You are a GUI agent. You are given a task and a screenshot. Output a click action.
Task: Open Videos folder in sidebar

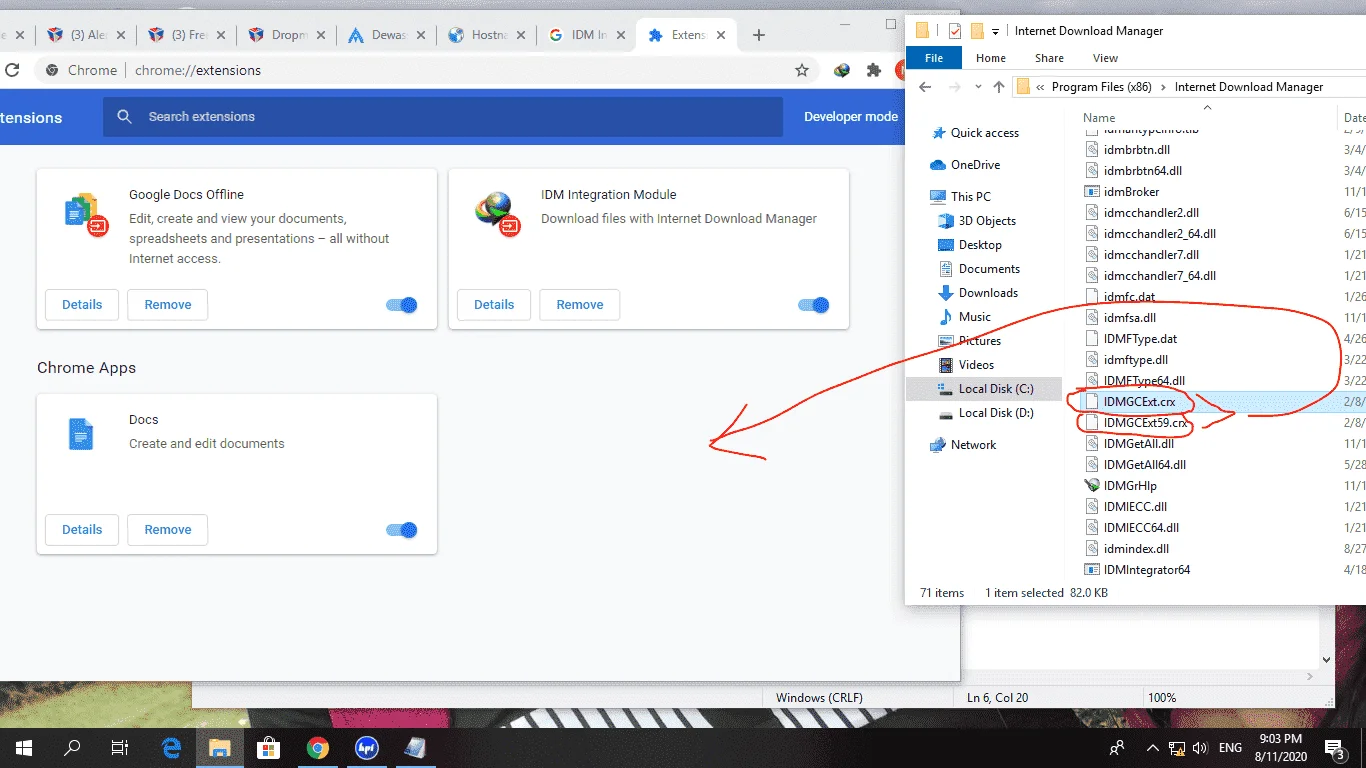coord(976,365)
